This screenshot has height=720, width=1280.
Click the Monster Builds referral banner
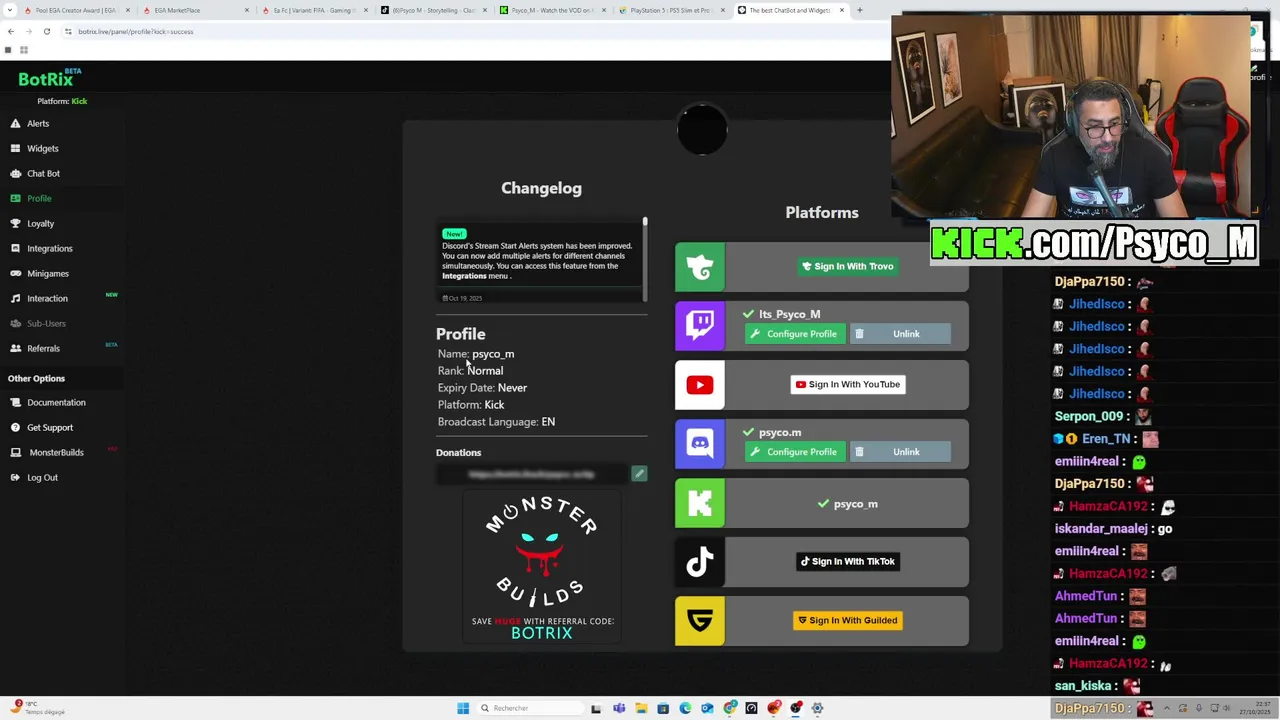[541, 568]
